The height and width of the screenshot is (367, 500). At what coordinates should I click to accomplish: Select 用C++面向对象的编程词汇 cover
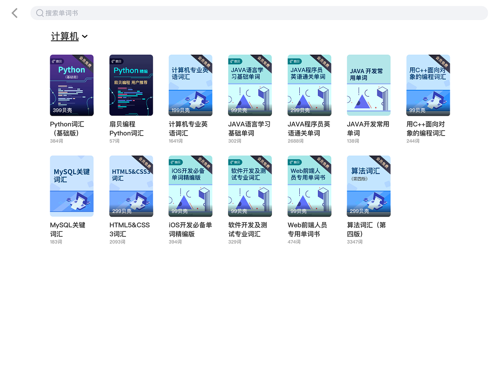[428, 85]
